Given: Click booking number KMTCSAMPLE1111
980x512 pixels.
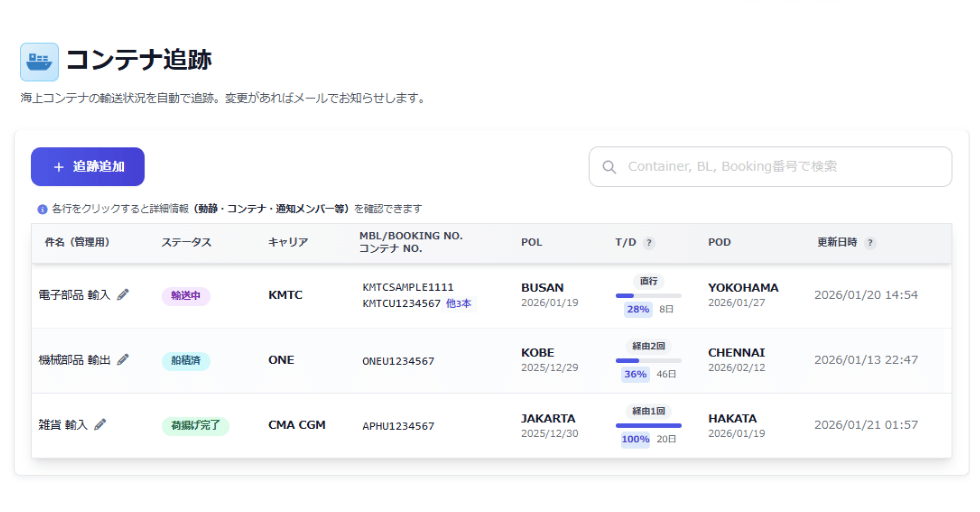Looking at the screenshot, I should [408, 288].
